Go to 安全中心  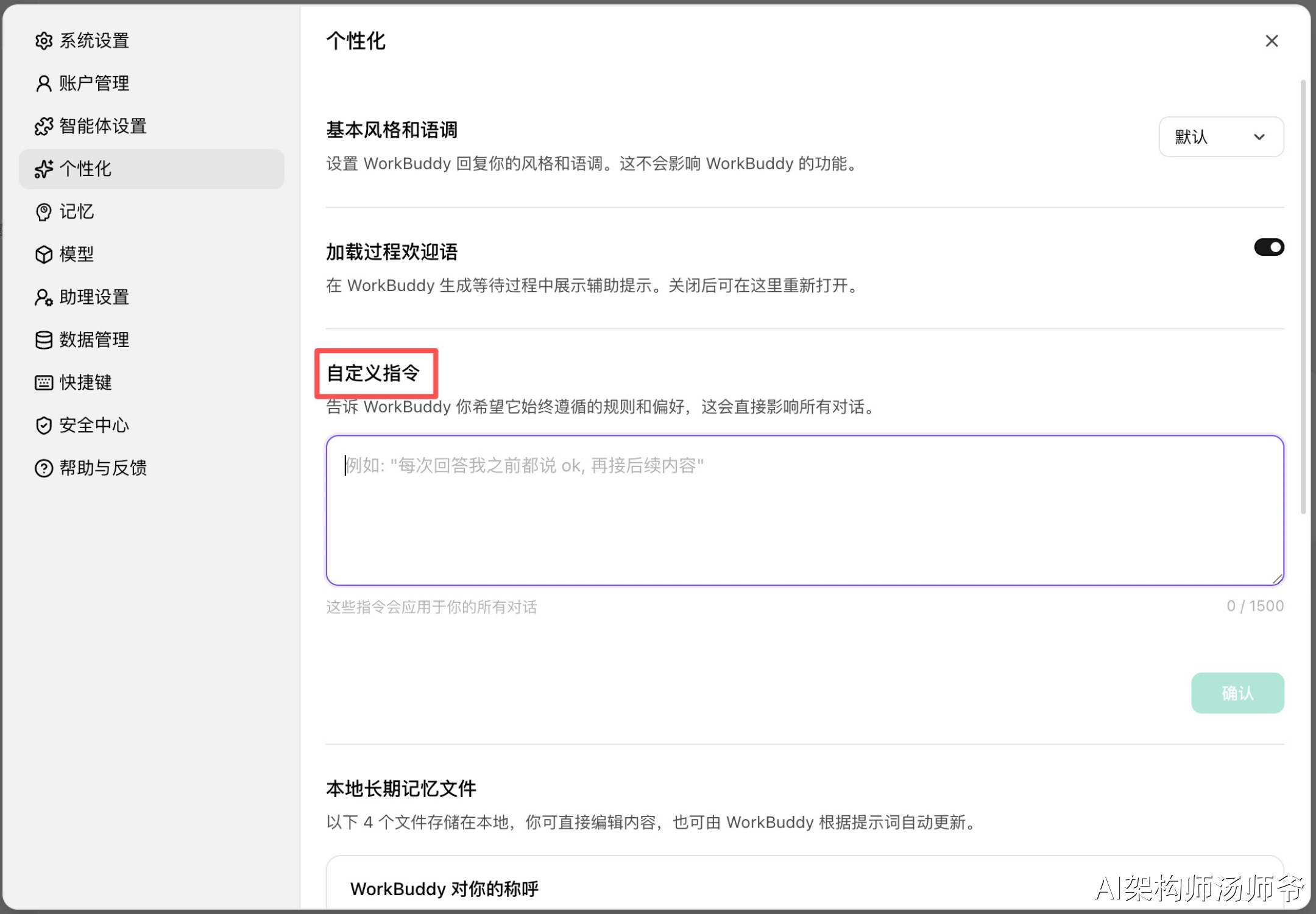[152, 425]
